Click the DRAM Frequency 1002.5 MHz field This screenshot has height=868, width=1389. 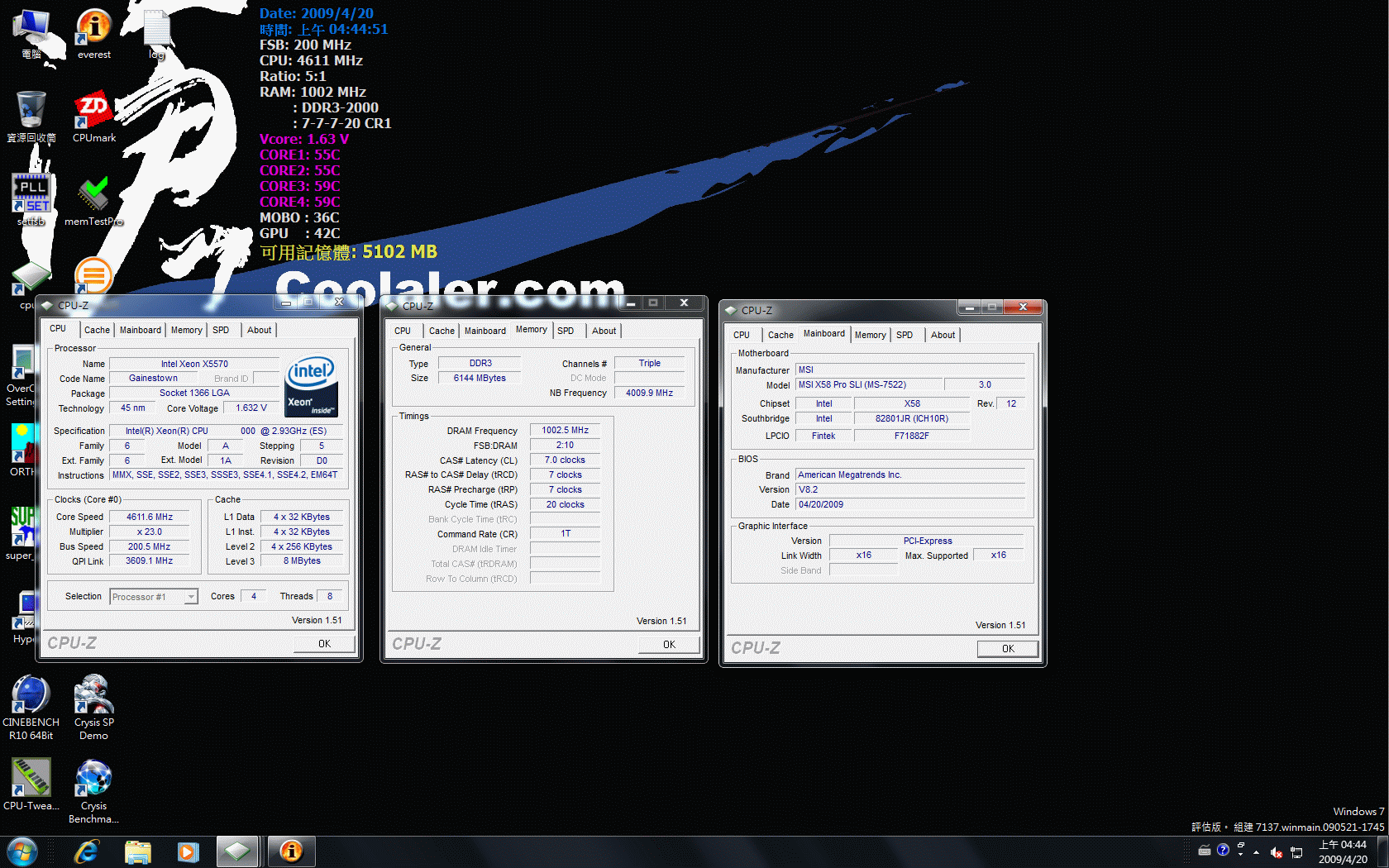click(566, 431)
